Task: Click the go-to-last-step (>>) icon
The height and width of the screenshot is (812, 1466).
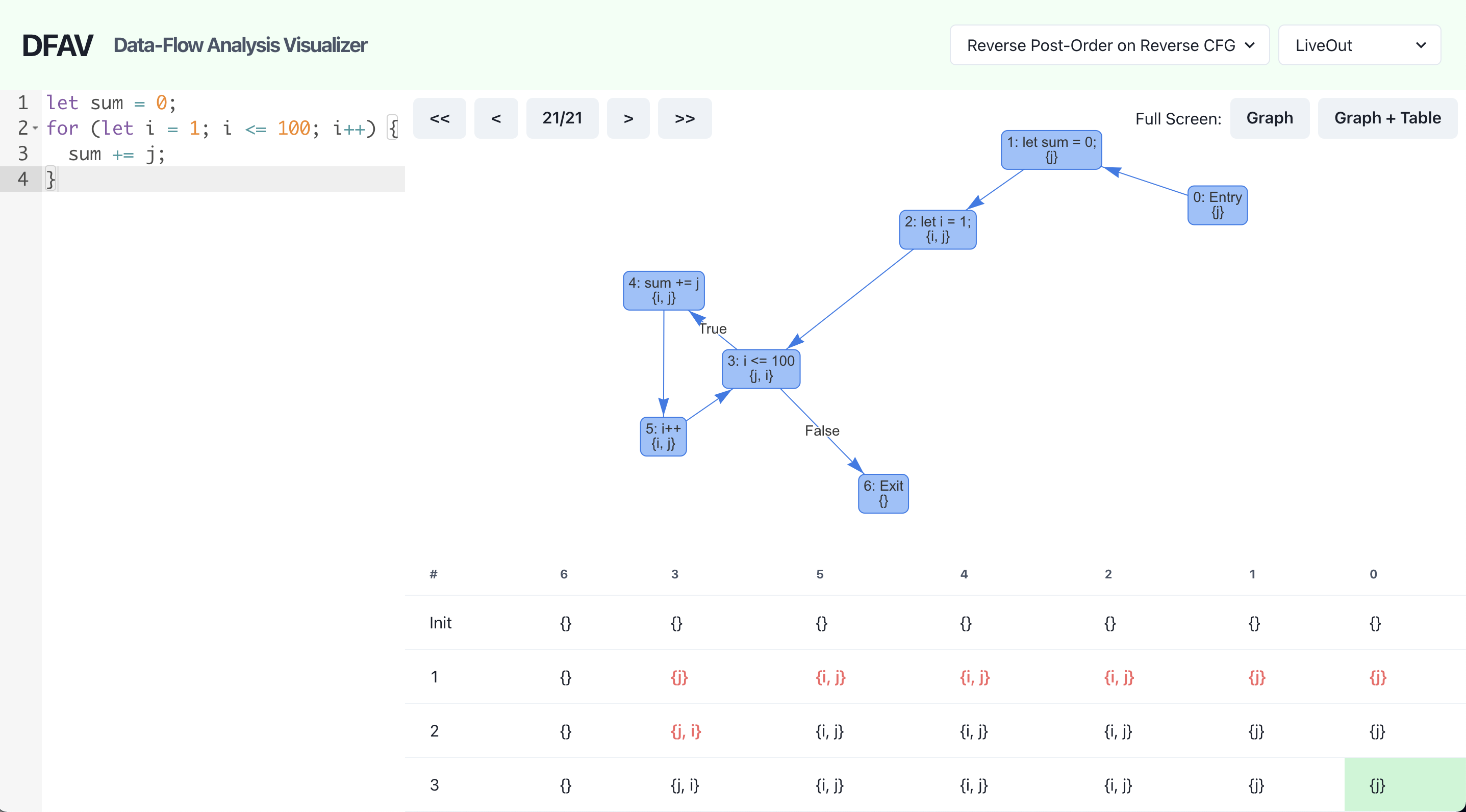Action: (x=683, y=117)
